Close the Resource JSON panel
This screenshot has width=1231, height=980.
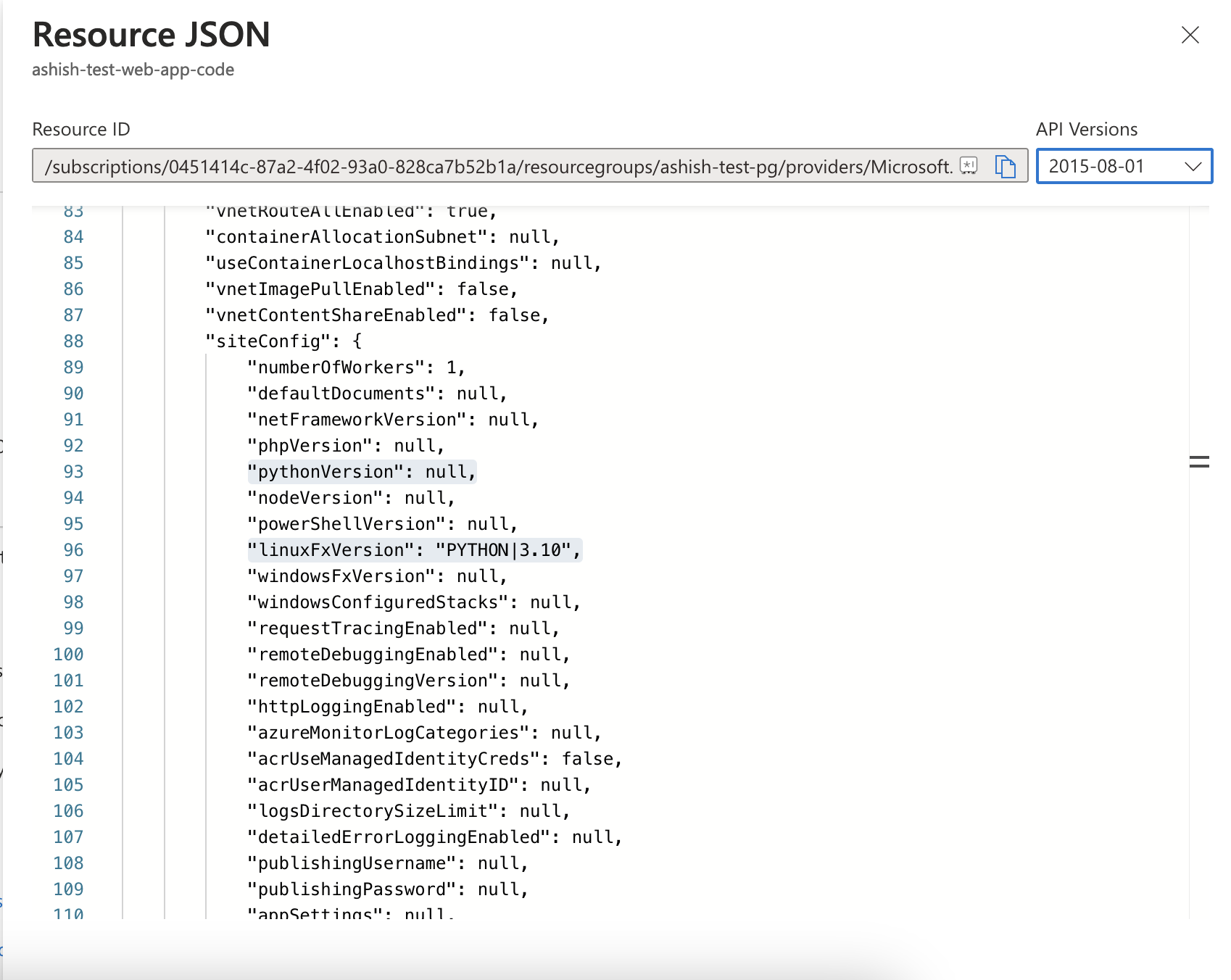1190,35
